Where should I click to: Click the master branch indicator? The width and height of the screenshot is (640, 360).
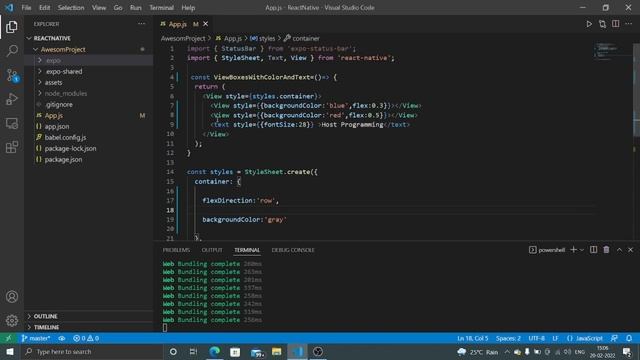point(36,338)
